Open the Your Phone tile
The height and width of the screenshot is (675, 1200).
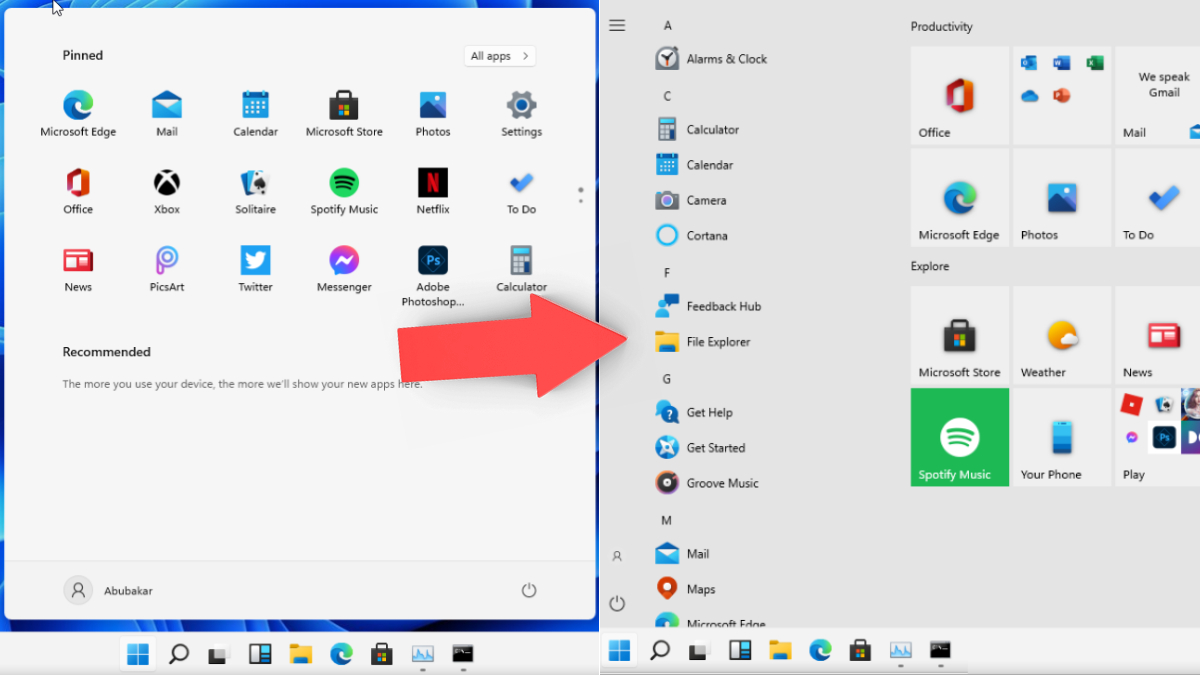point(1060,437)
